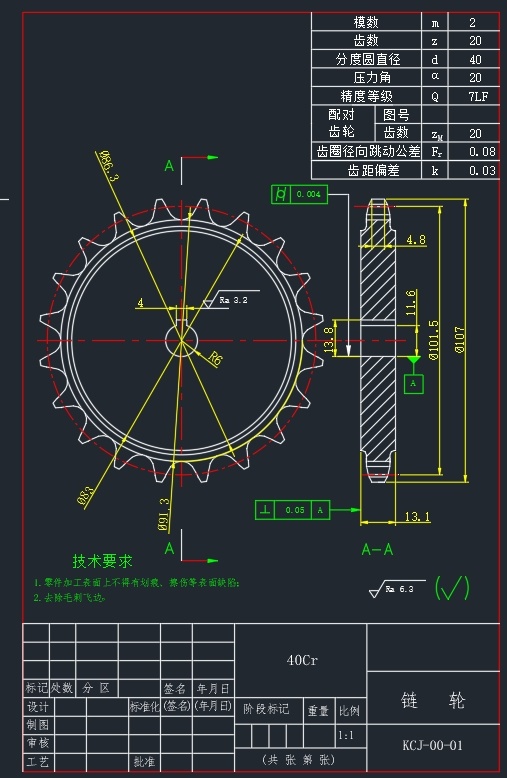Click the Ø101.5 diameter dimension
Screen dimensions: 507x778
click(433, 339)
